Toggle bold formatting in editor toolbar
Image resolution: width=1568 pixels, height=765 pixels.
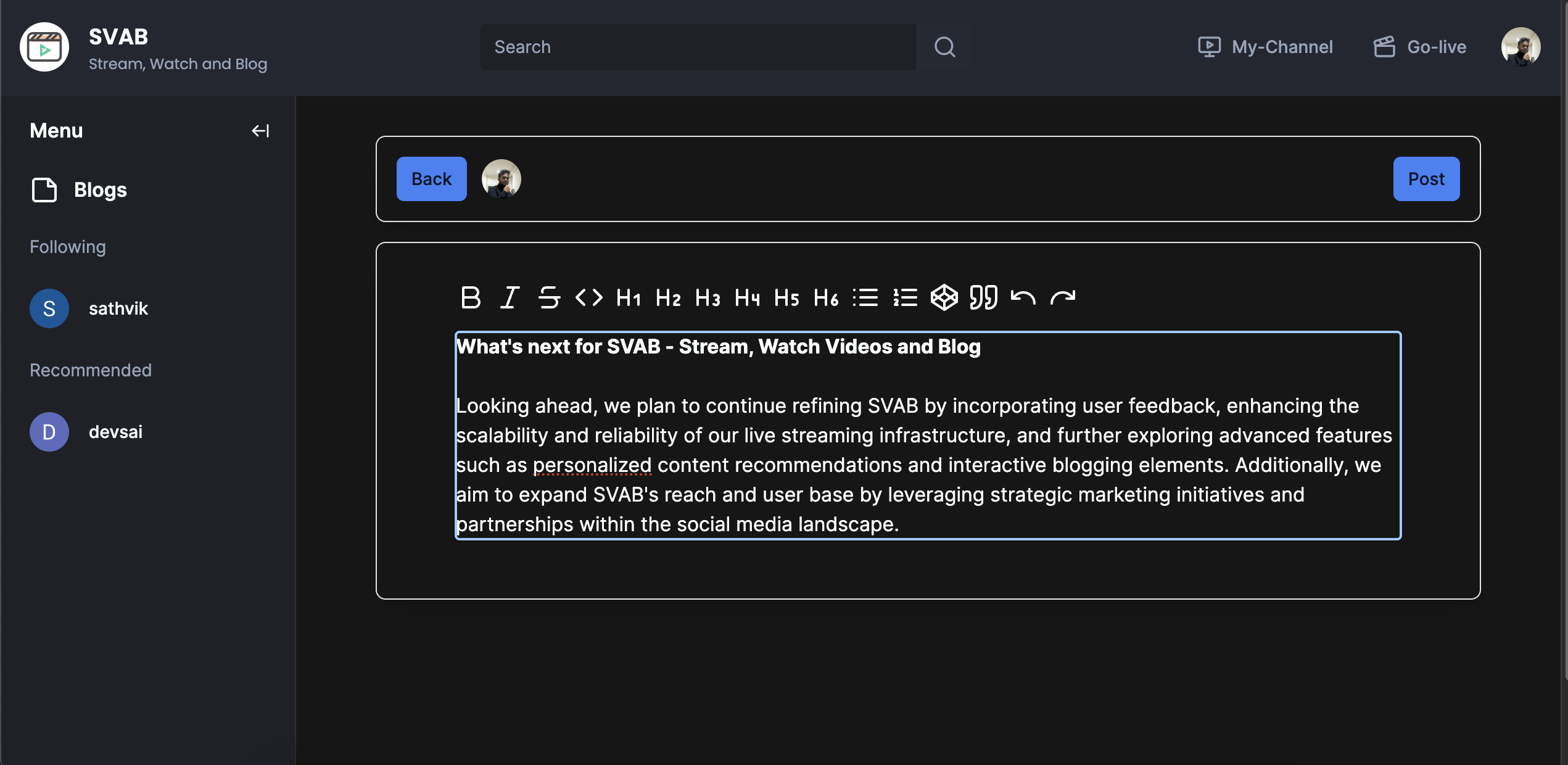pos(471,298)
